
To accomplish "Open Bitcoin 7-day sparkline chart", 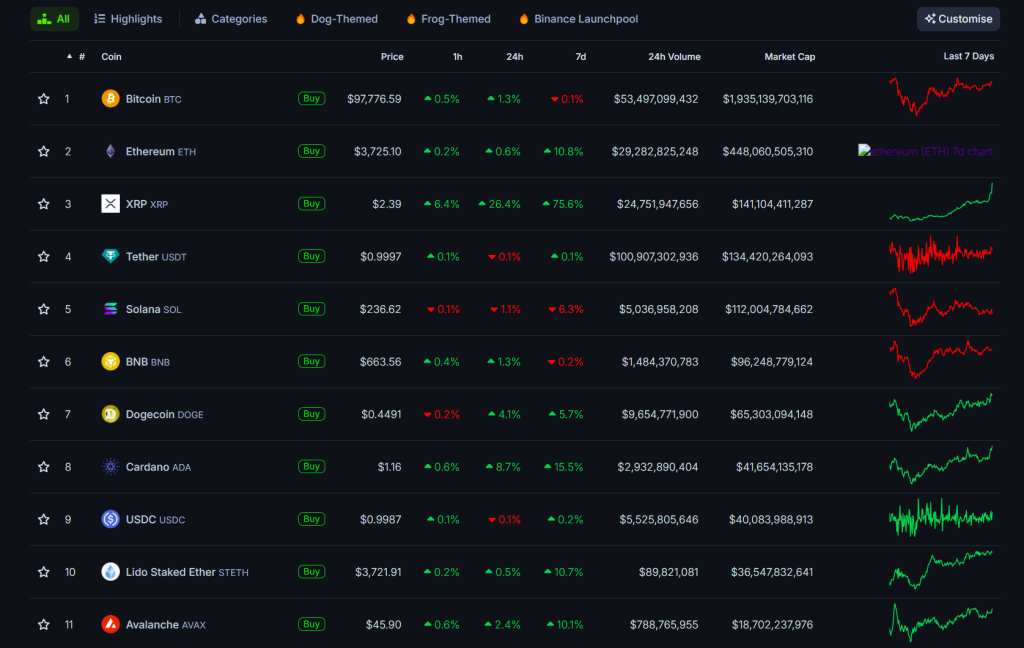I will point(941,96).
